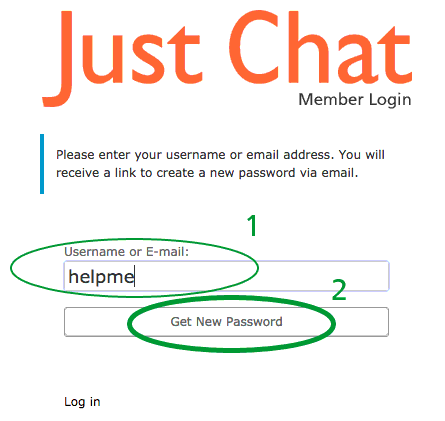Return to login via Log in text

tap(82, 402)
